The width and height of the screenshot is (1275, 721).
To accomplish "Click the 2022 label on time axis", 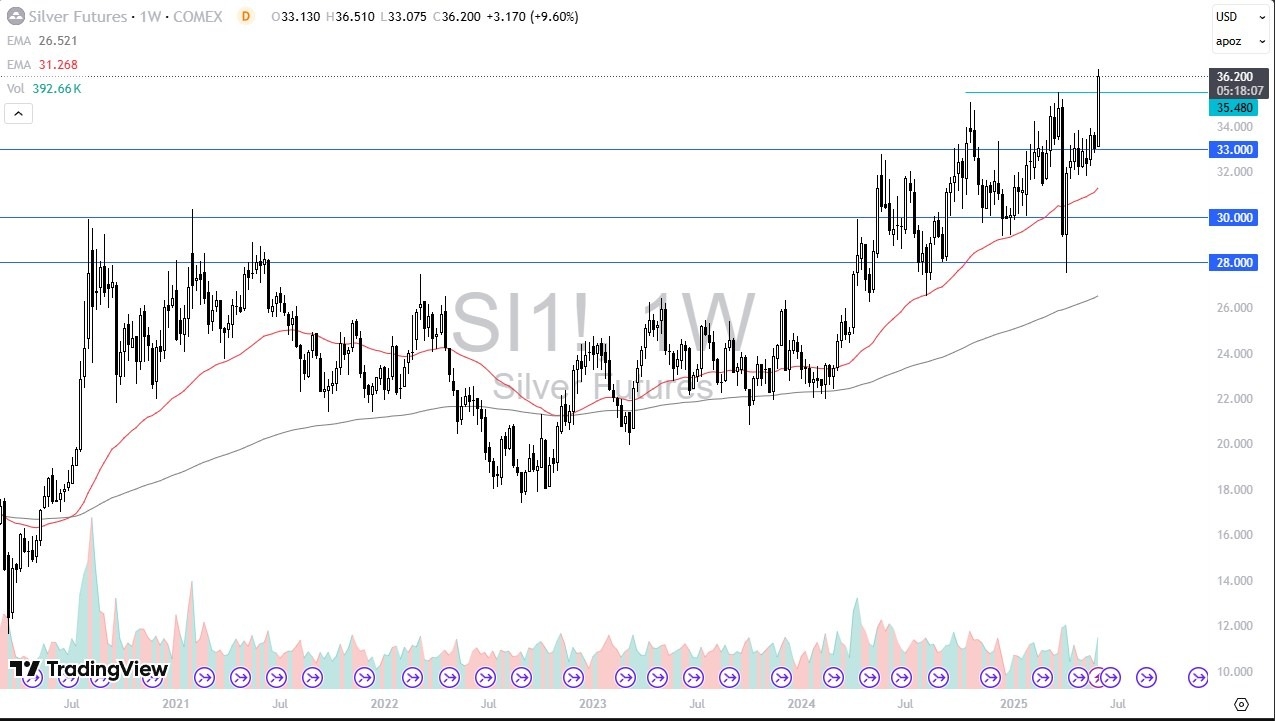I will click(386, 704).
